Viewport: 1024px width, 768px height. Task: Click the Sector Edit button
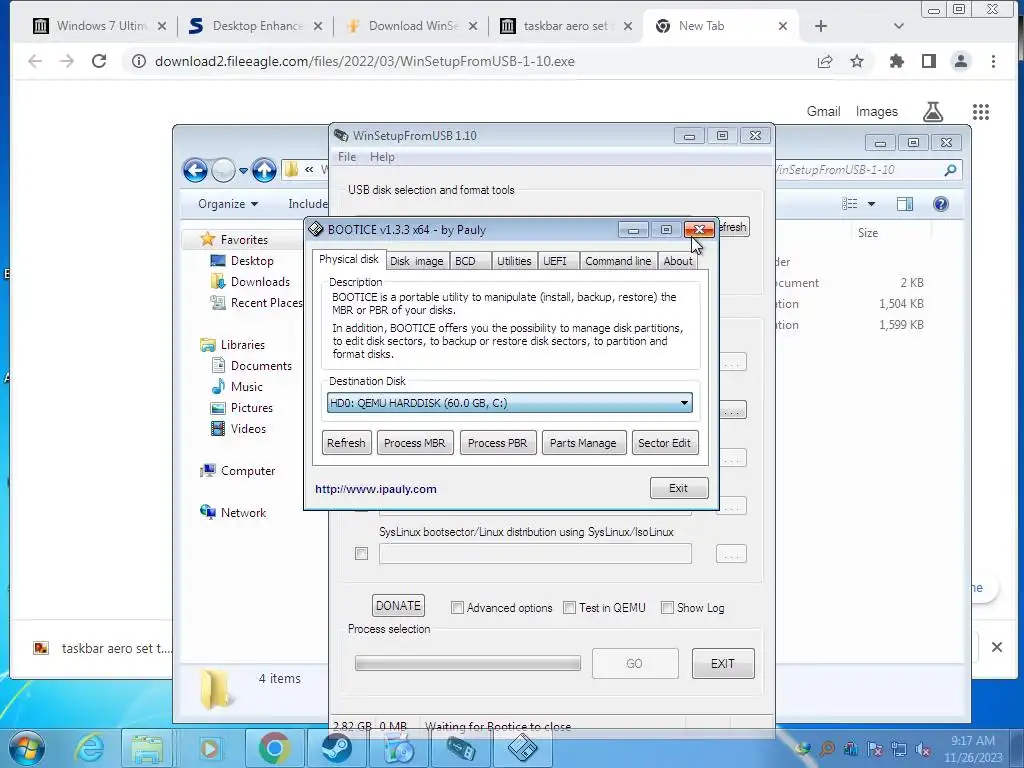coord(665,443)
